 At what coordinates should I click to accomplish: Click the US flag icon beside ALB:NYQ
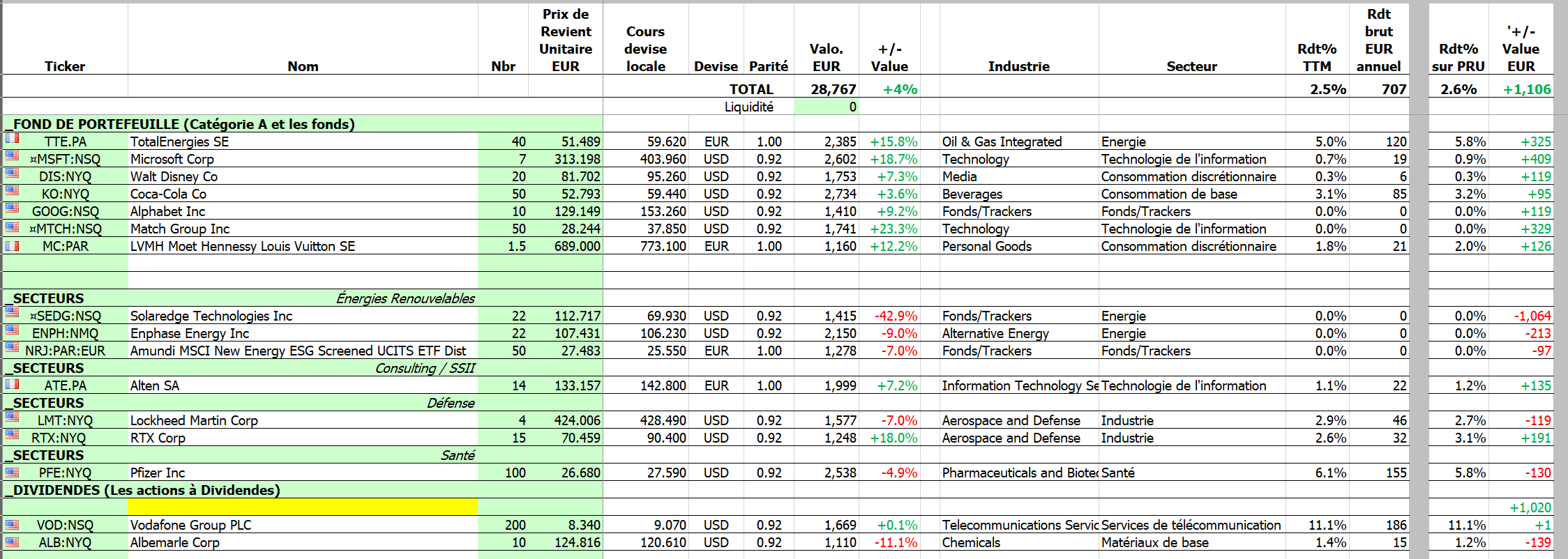[12, 541]
